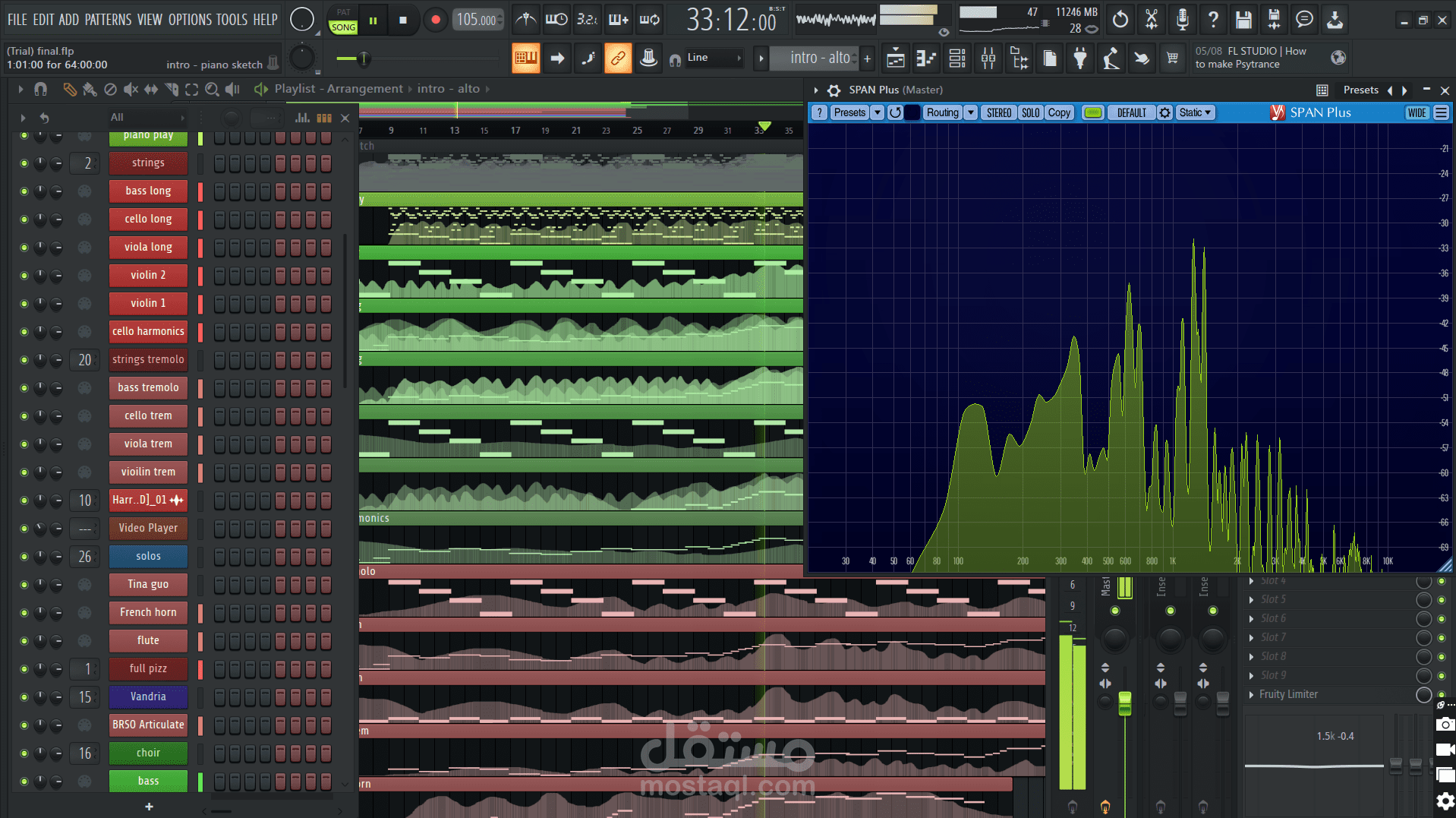Image resolution: width=1456 pixels, height=818 pixels.
Task: Open the Routing dropdown arrow in SPAN Plus
Action: (x=970, y=113)
